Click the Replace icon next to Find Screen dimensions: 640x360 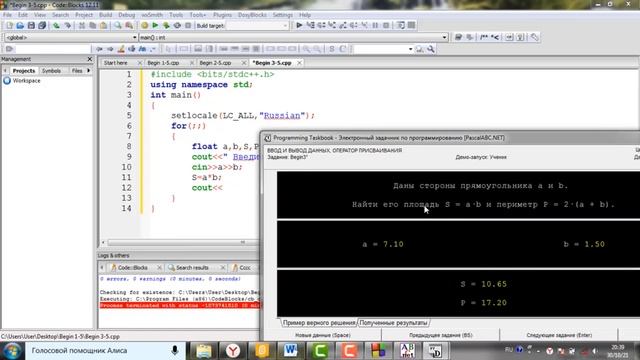pos(129,25)
